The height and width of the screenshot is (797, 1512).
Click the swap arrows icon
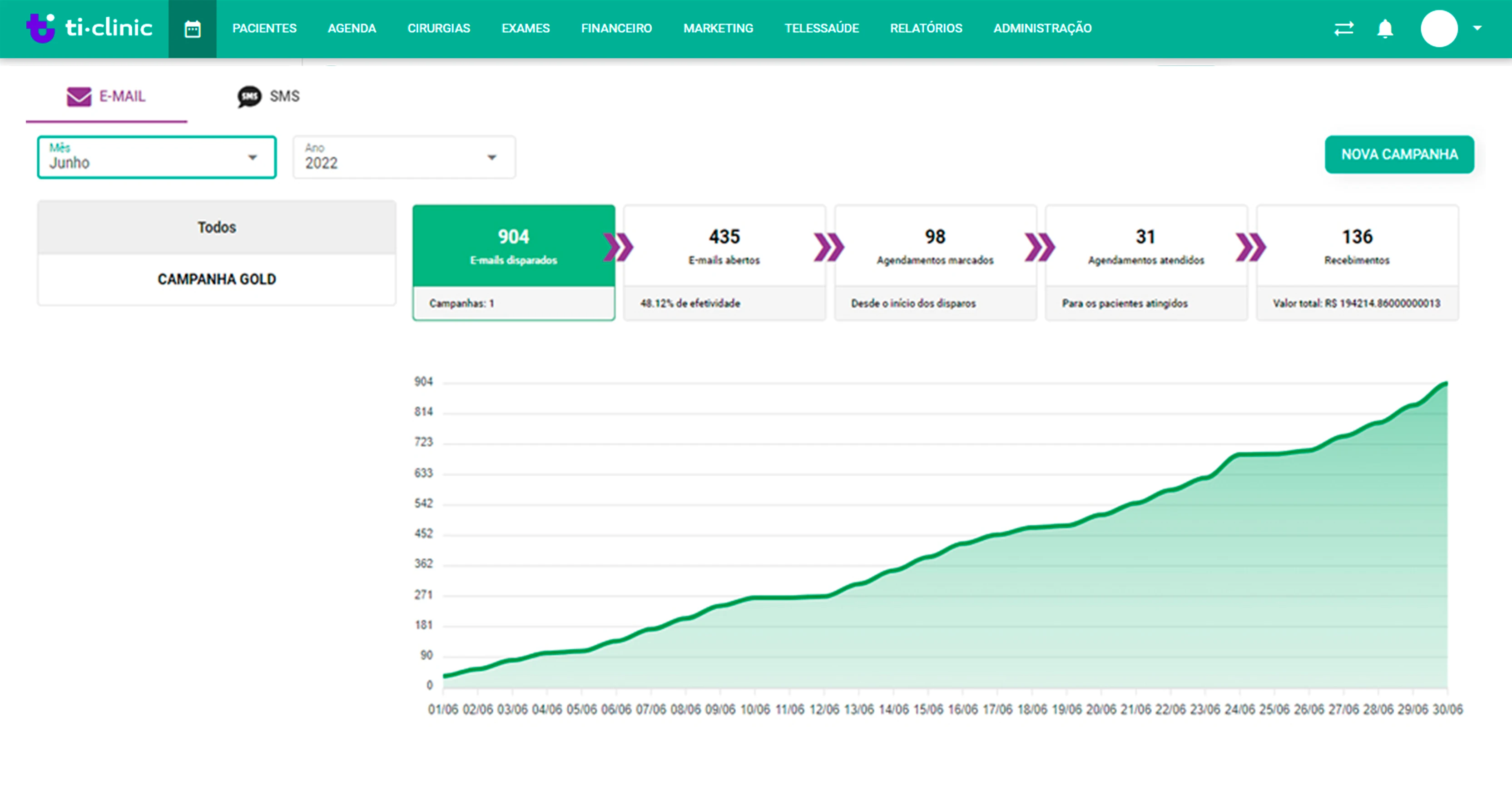point(1343,28)
